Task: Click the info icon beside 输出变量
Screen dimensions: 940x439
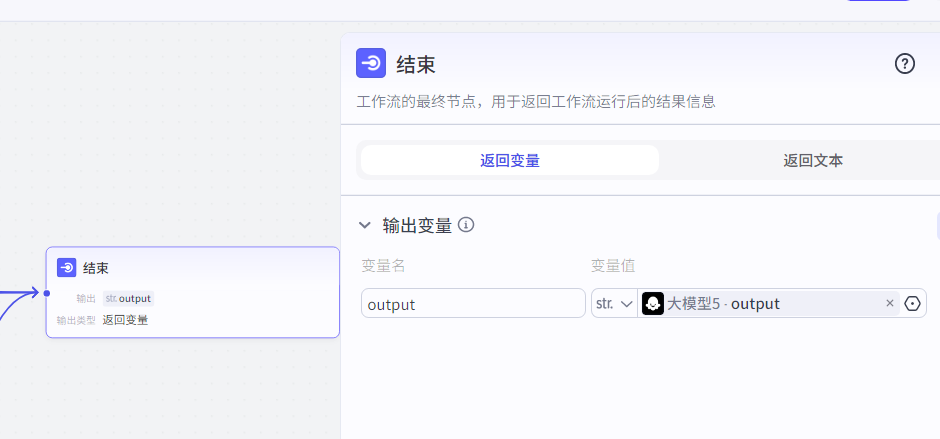Action: coord(466,225)
